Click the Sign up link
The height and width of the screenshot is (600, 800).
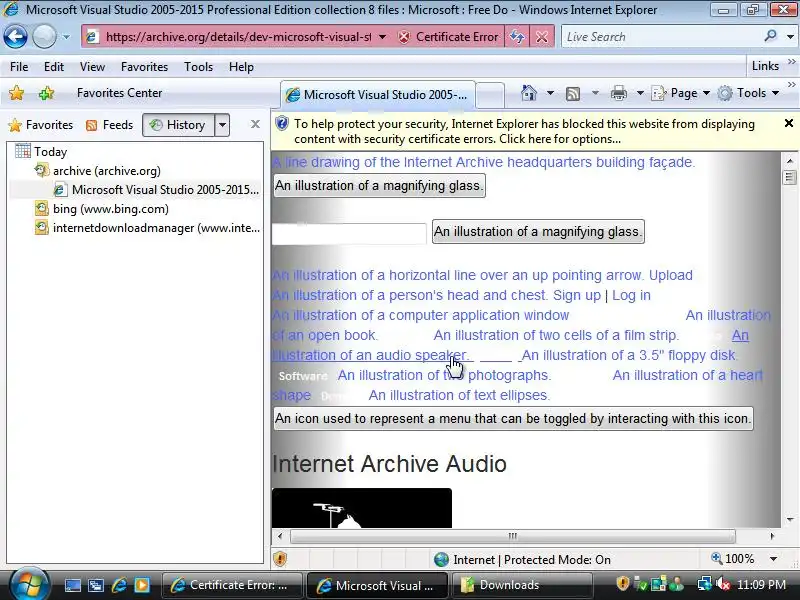tap(577, 295)
